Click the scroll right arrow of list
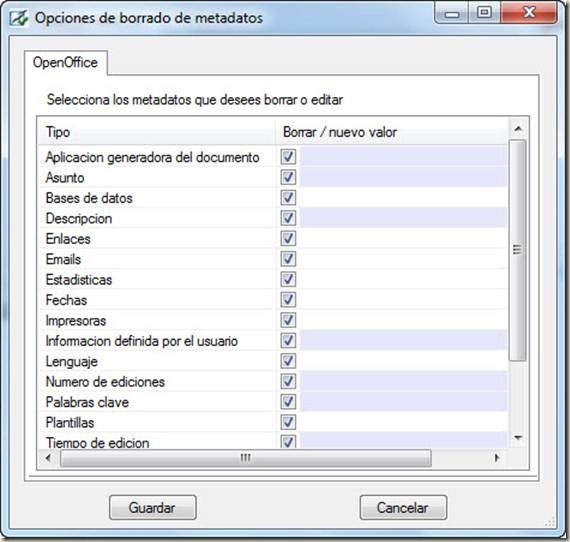This screenshot has width=570, height=542. pos(497,458)
